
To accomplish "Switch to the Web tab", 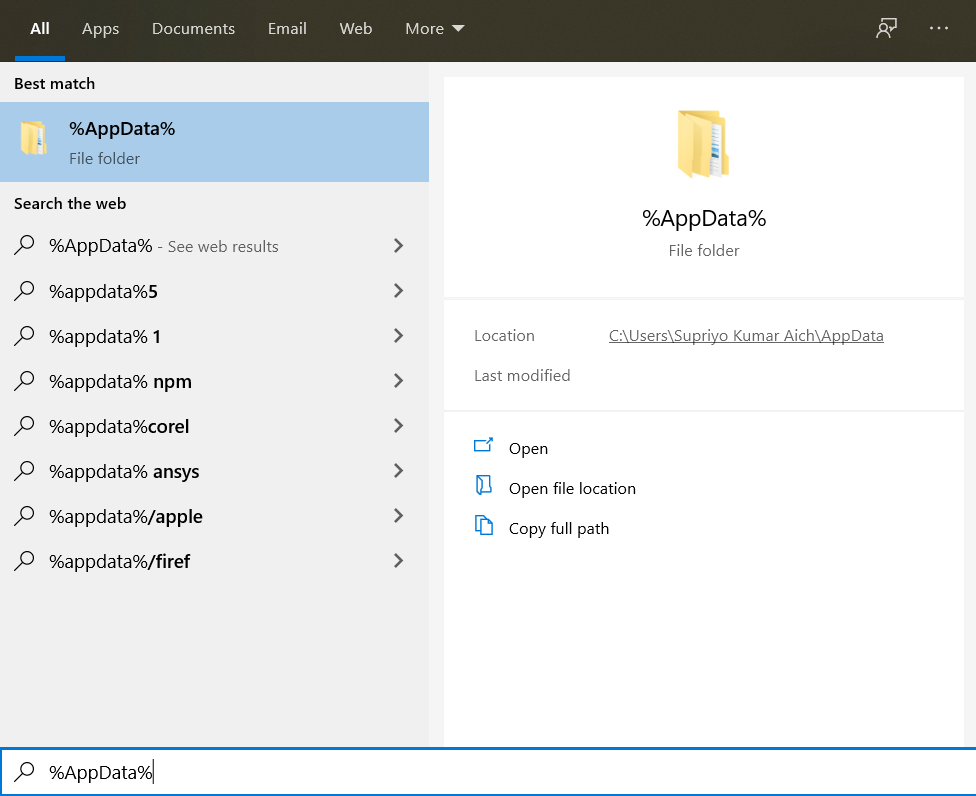I will (x=355, y=29).
